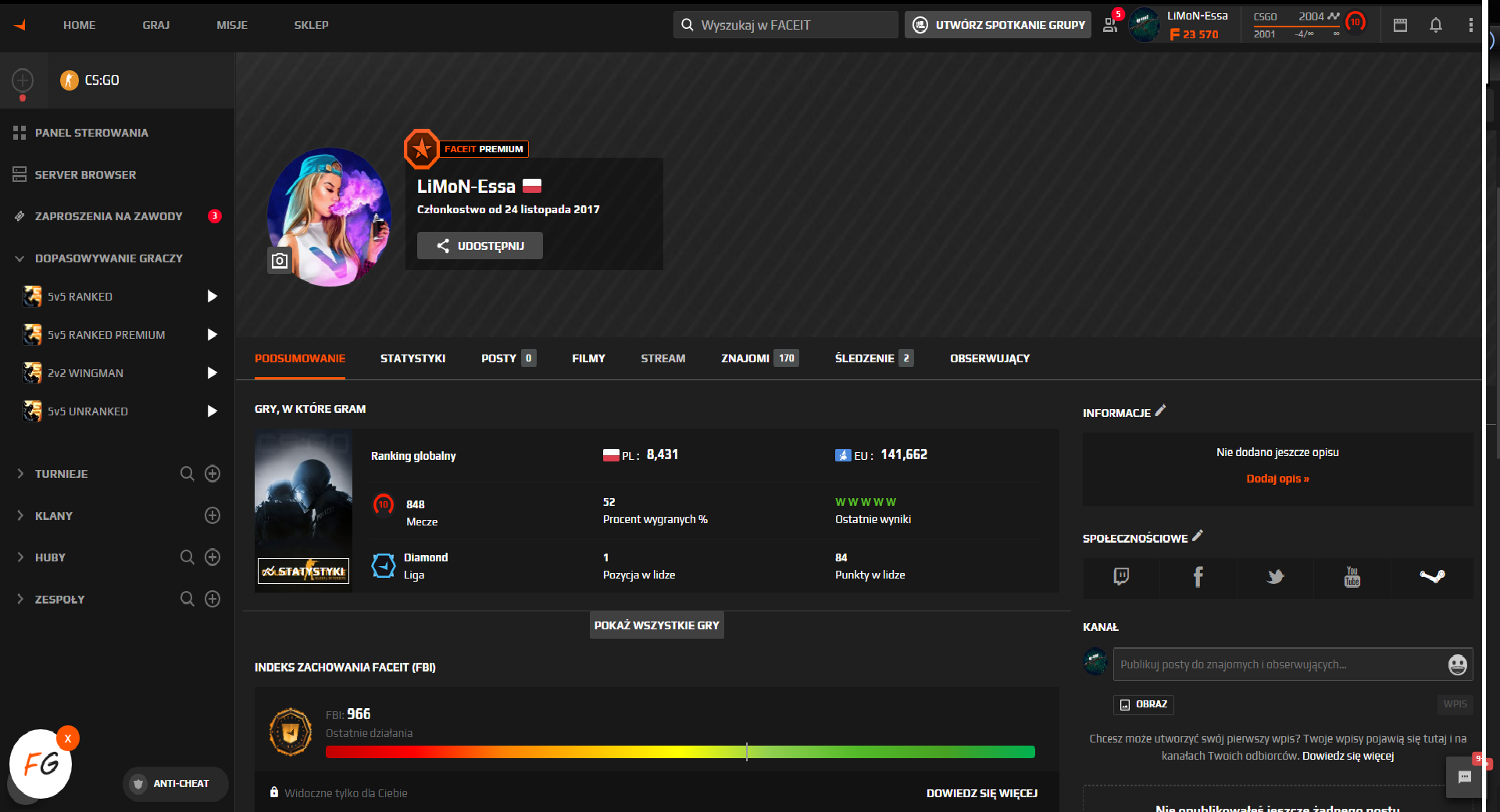Open the friends list icon with badge 5
Screen dimensions: 1500x812
[1110, 24]
